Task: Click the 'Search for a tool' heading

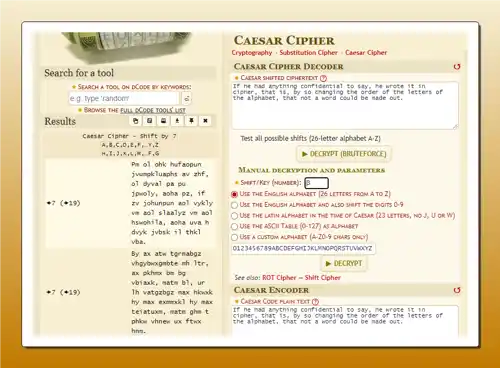Action: pyautogui.click(x=79, y=73)
